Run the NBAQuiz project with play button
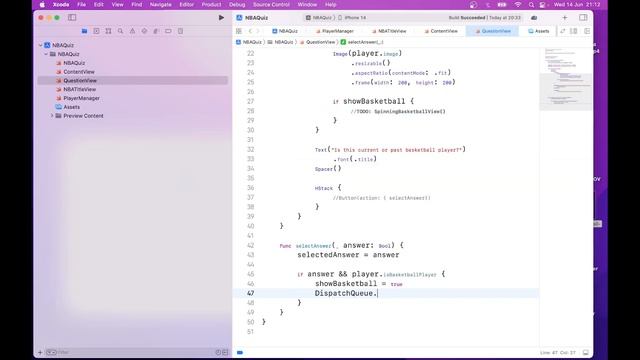Screen dimensions: 640x360 (221, 18)
